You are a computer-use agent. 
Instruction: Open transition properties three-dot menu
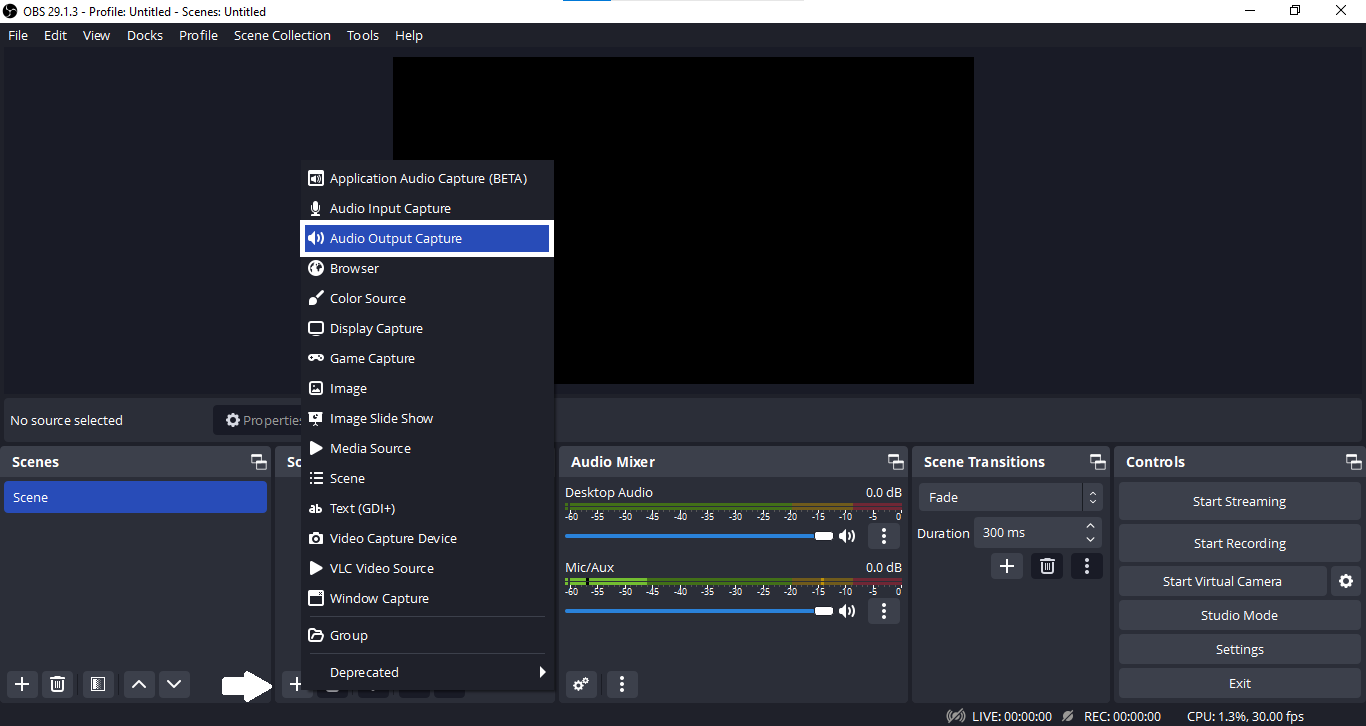point(1087,566)
